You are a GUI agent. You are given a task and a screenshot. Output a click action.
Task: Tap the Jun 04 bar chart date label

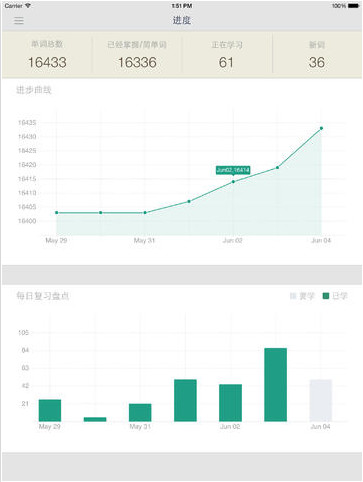(320, 427)
